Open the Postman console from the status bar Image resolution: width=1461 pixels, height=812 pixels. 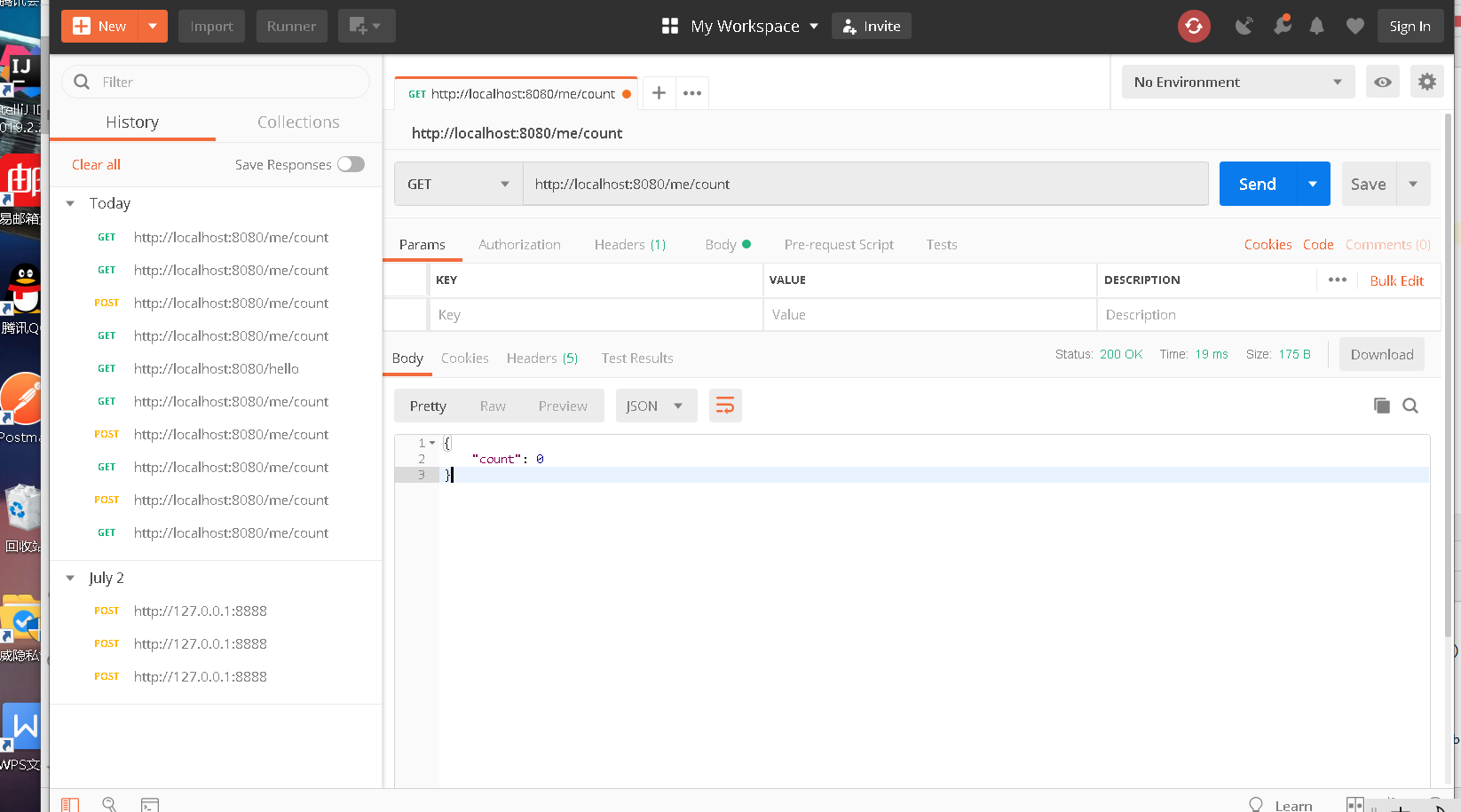pyautogui.click(x=150, y=804)
